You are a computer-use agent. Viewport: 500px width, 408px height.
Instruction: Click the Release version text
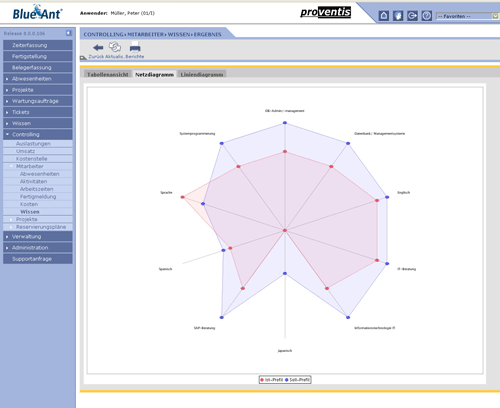coord(24,33)
